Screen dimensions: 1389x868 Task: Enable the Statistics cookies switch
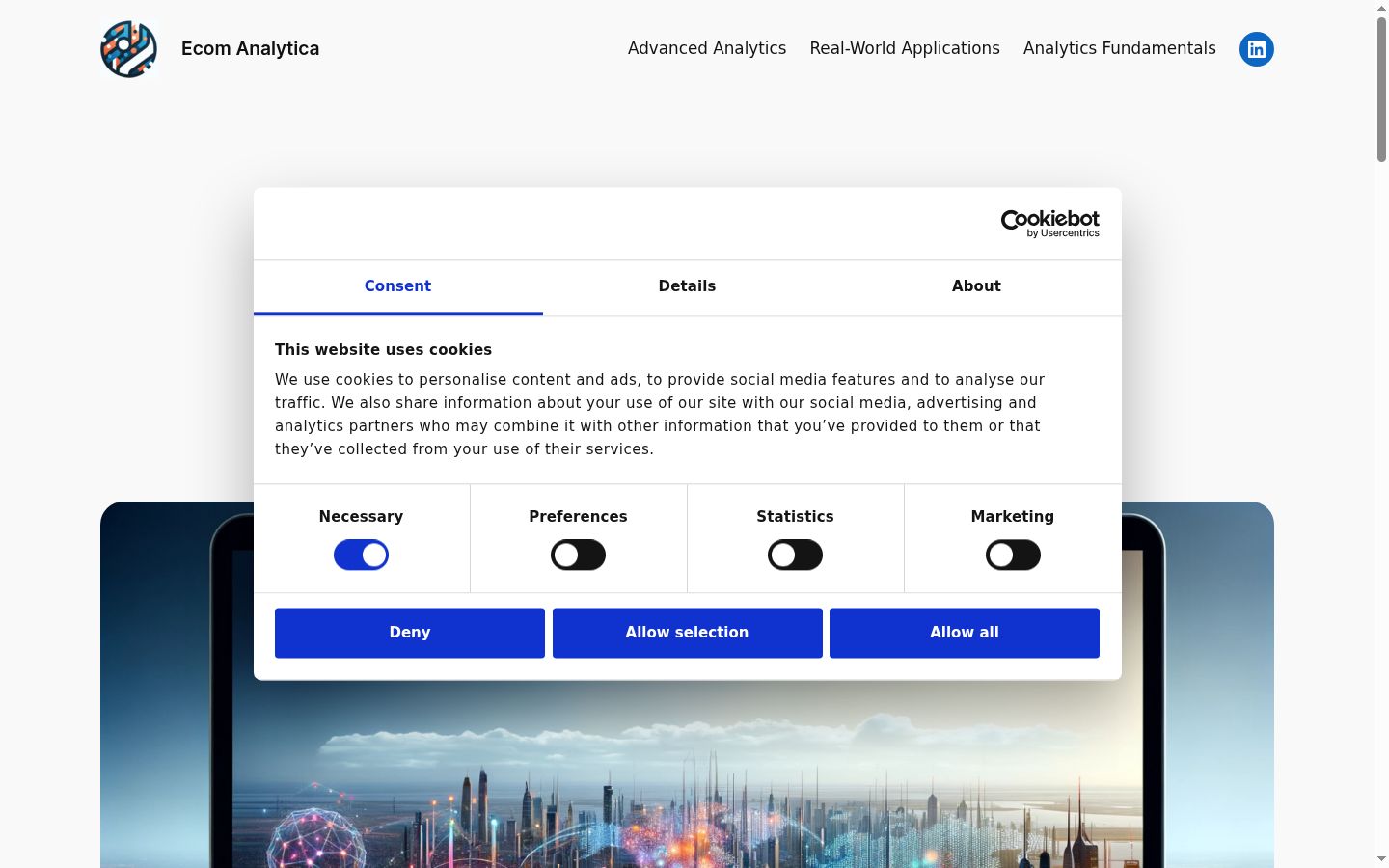coord(795,556)
